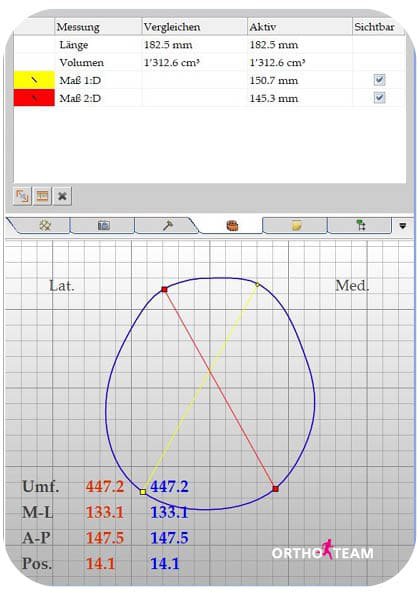Click the blue Pos. value 14.1
Image resolution: width=420 pixels, height=595 pixels.
(x=165, y=564)
